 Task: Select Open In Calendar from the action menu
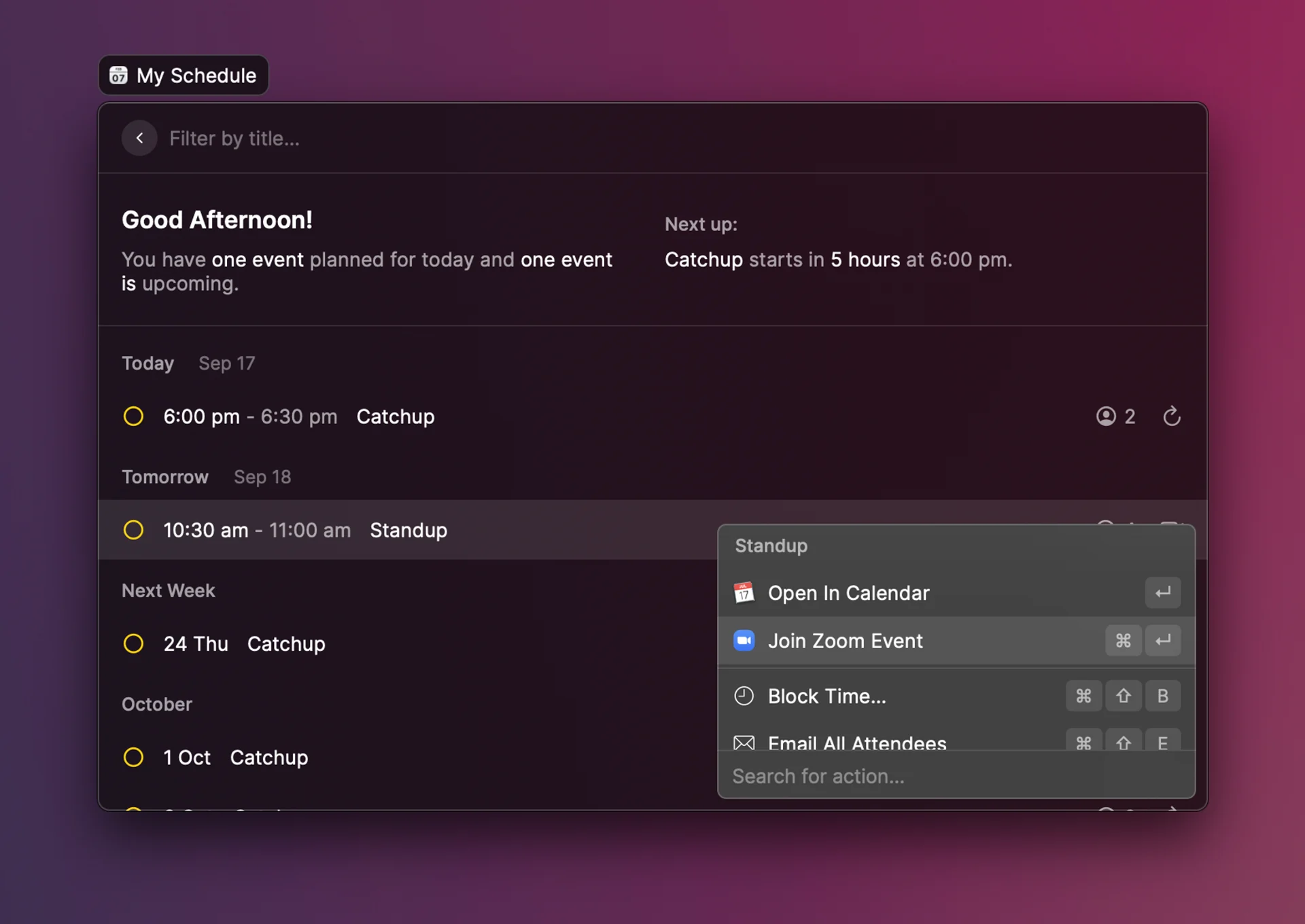[848, 592]
